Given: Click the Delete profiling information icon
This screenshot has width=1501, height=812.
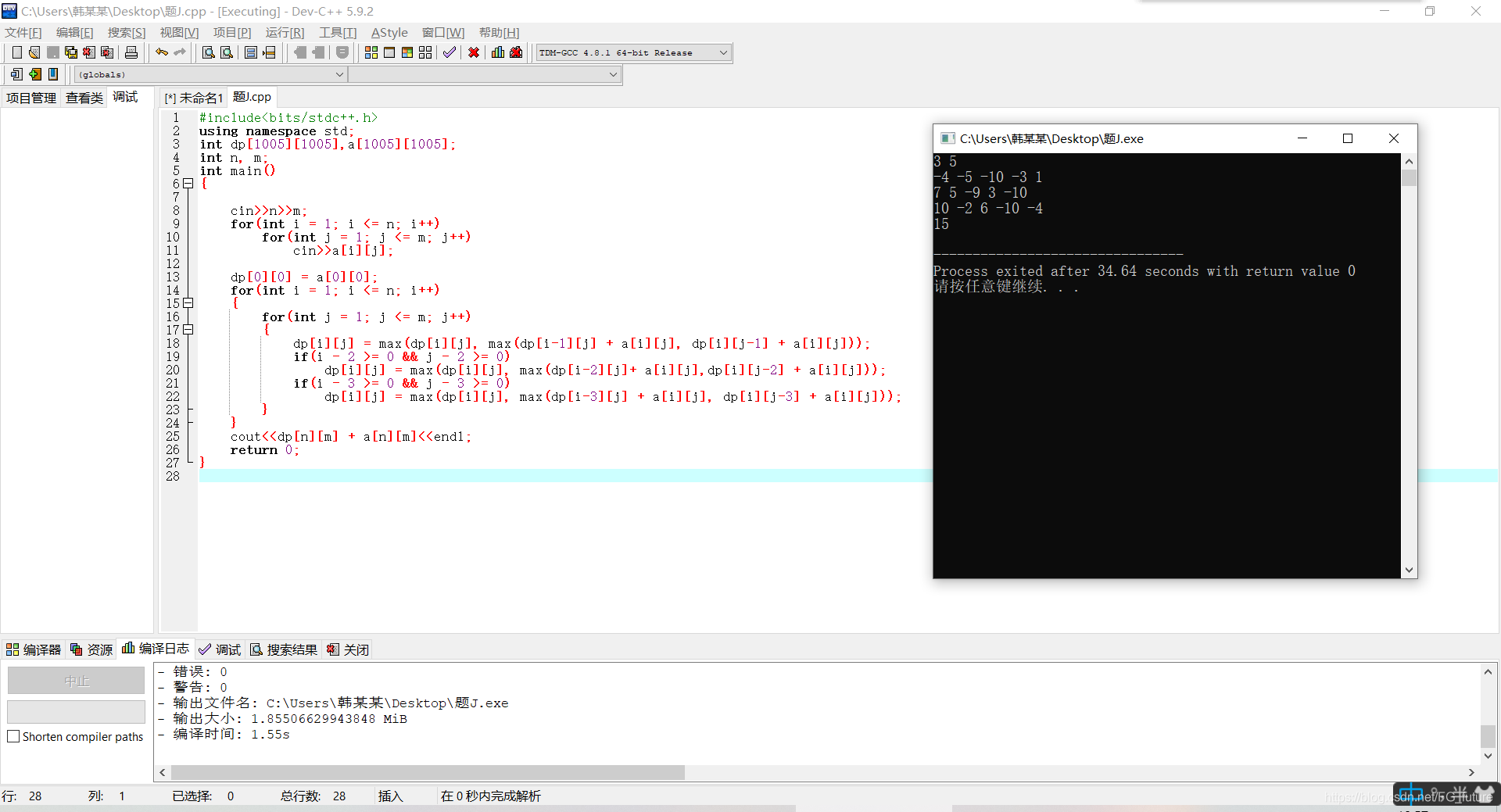Looking at the screenshot, I should click(x=516, y=52).
